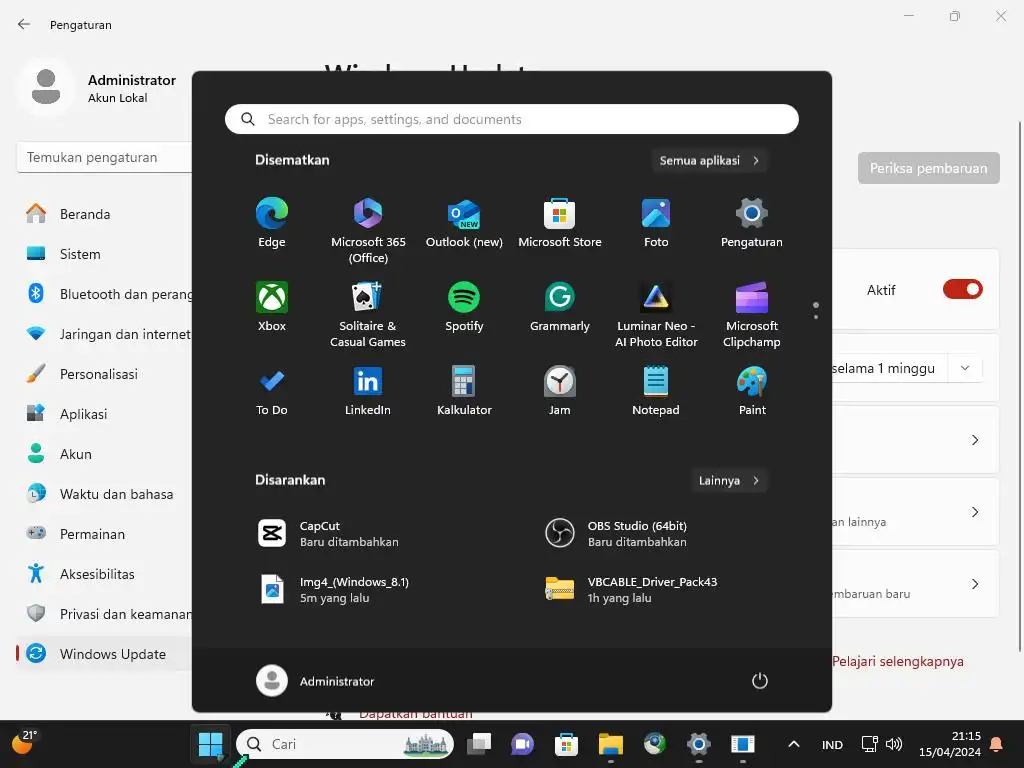The height and width of the screenshot is (768, 1024).
Task: Open Bluetooth dan perangkat settings
Action: point(104,294)
